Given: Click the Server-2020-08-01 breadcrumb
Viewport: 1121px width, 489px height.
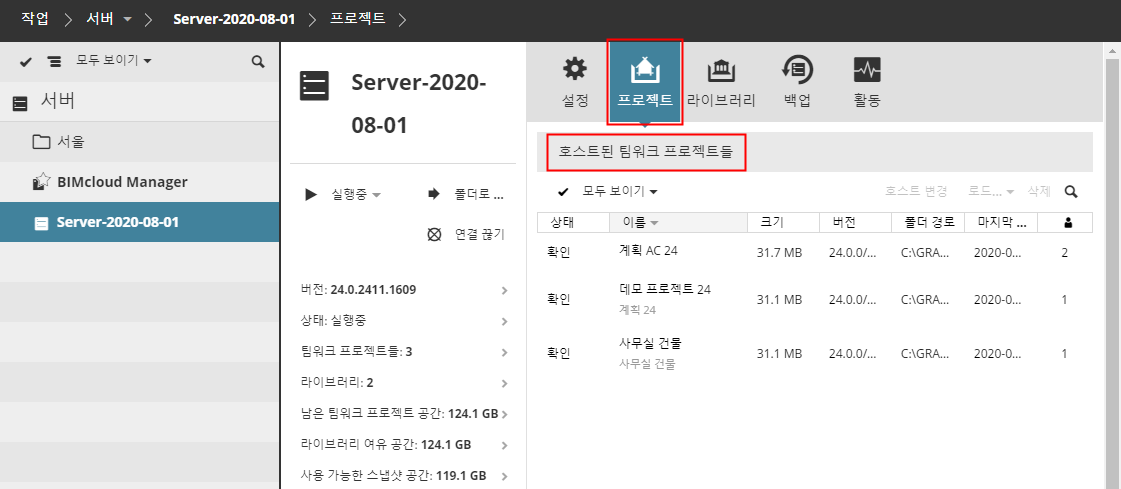Looking at the screenshot, I should pos(234,19).
